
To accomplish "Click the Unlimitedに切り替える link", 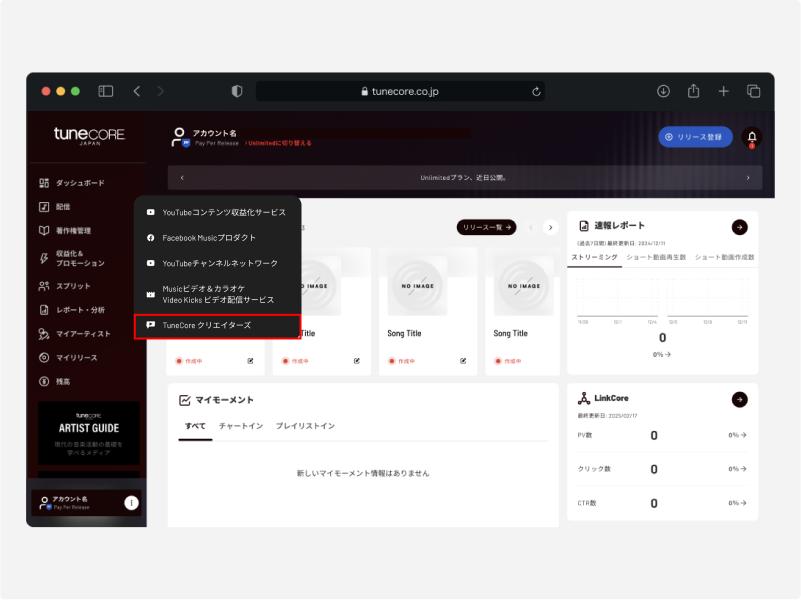I will point(279,144).
